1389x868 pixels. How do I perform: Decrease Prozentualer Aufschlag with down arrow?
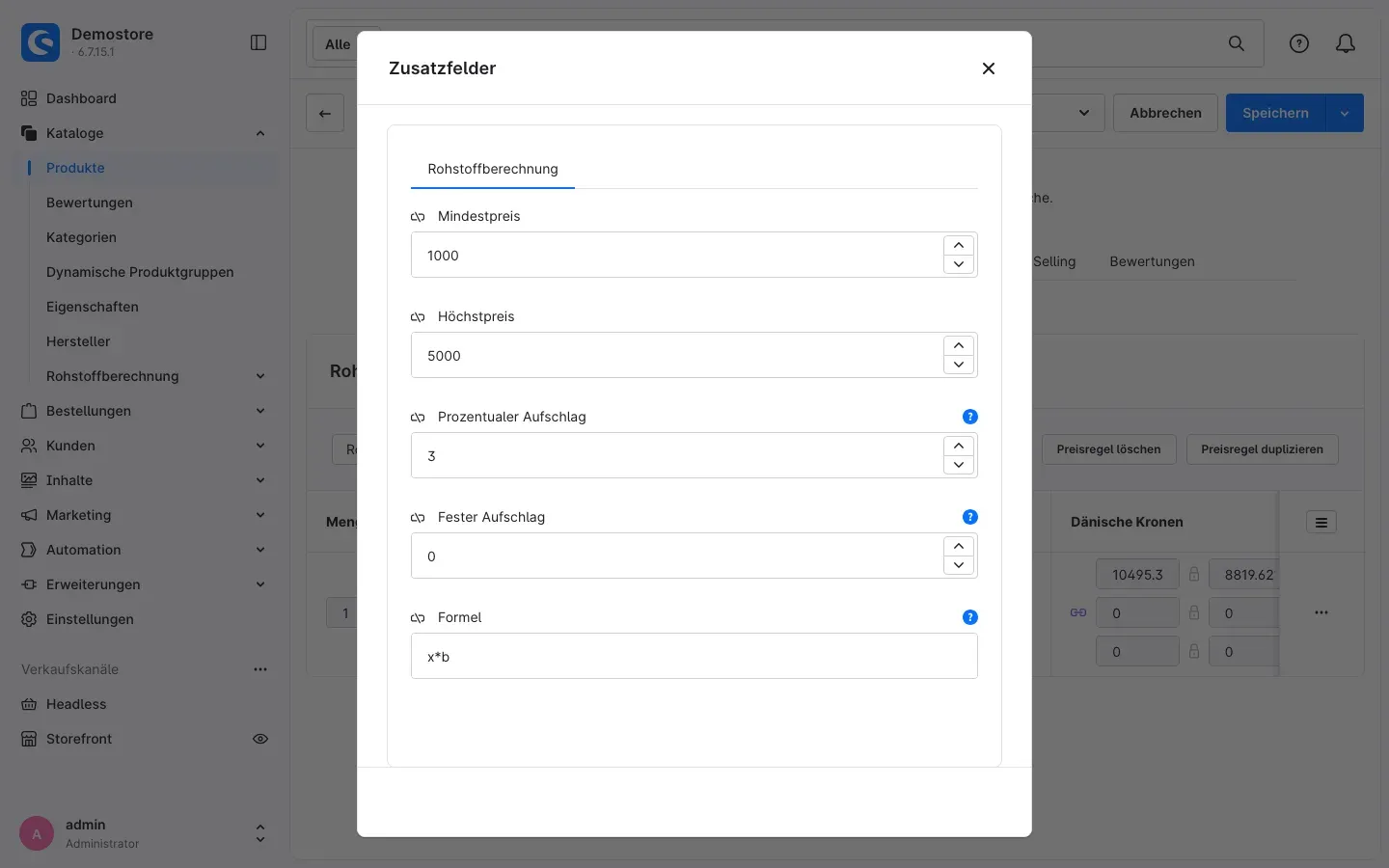(959, 465)
